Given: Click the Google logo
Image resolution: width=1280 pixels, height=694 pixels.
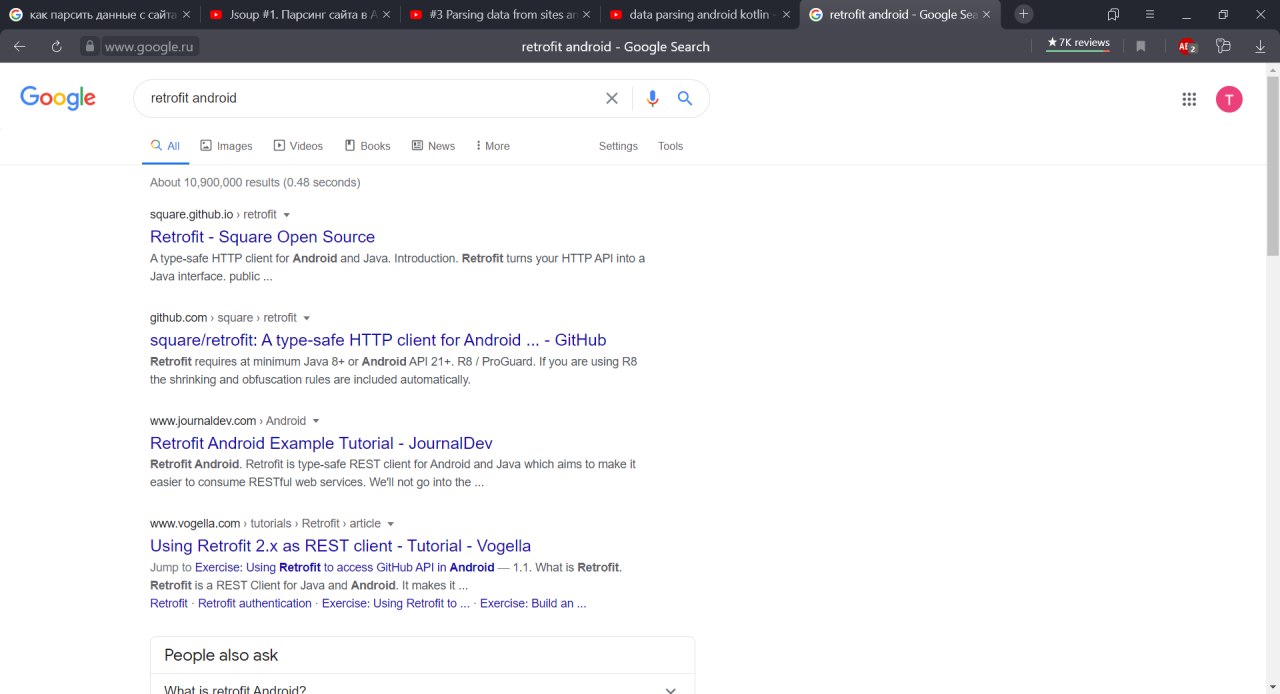Looking at the screenshot, I should (58, 98).
